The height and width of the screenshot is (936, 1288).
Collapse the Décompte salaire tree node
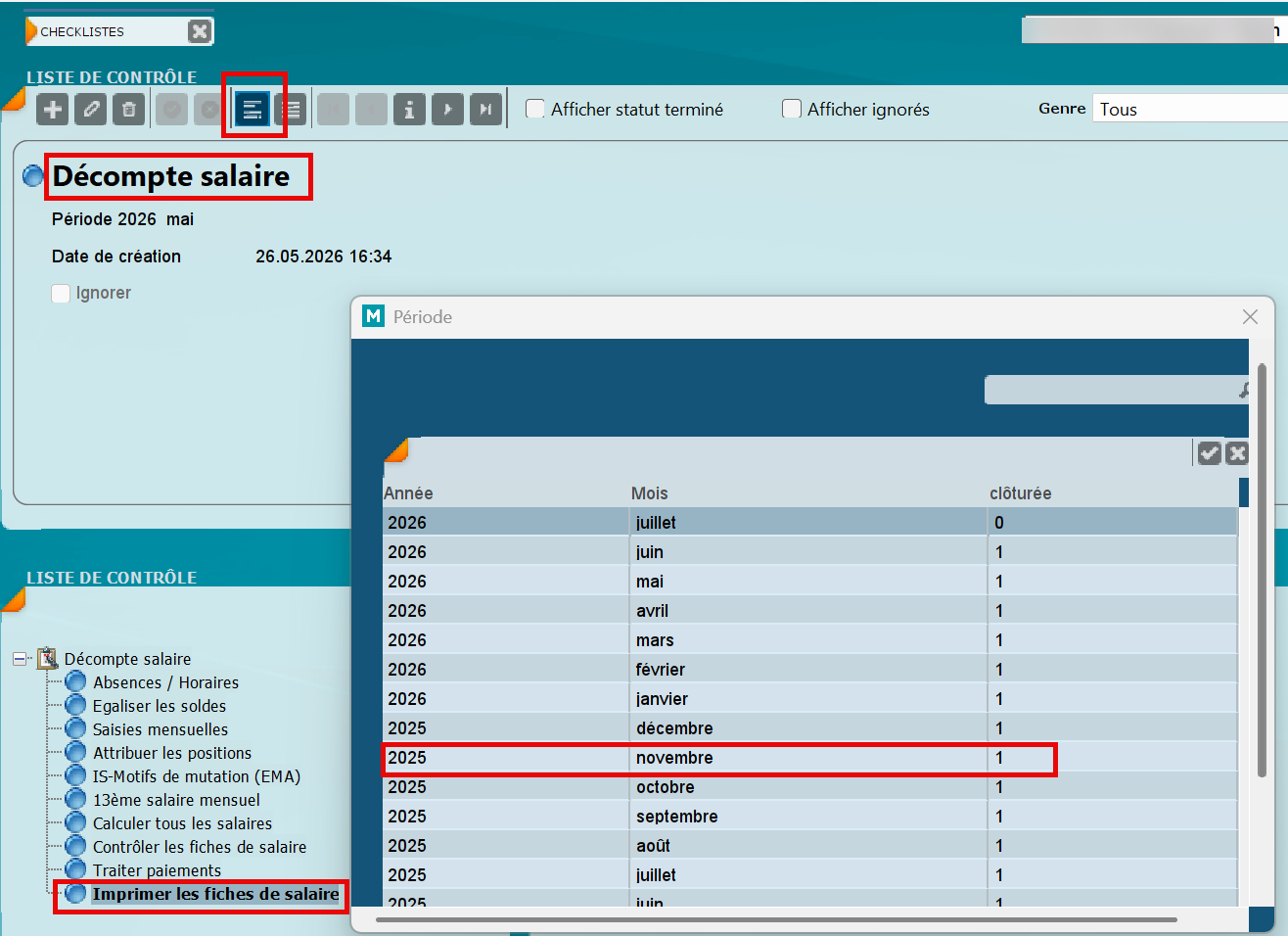pyautogui.click(x=20, y=659)
